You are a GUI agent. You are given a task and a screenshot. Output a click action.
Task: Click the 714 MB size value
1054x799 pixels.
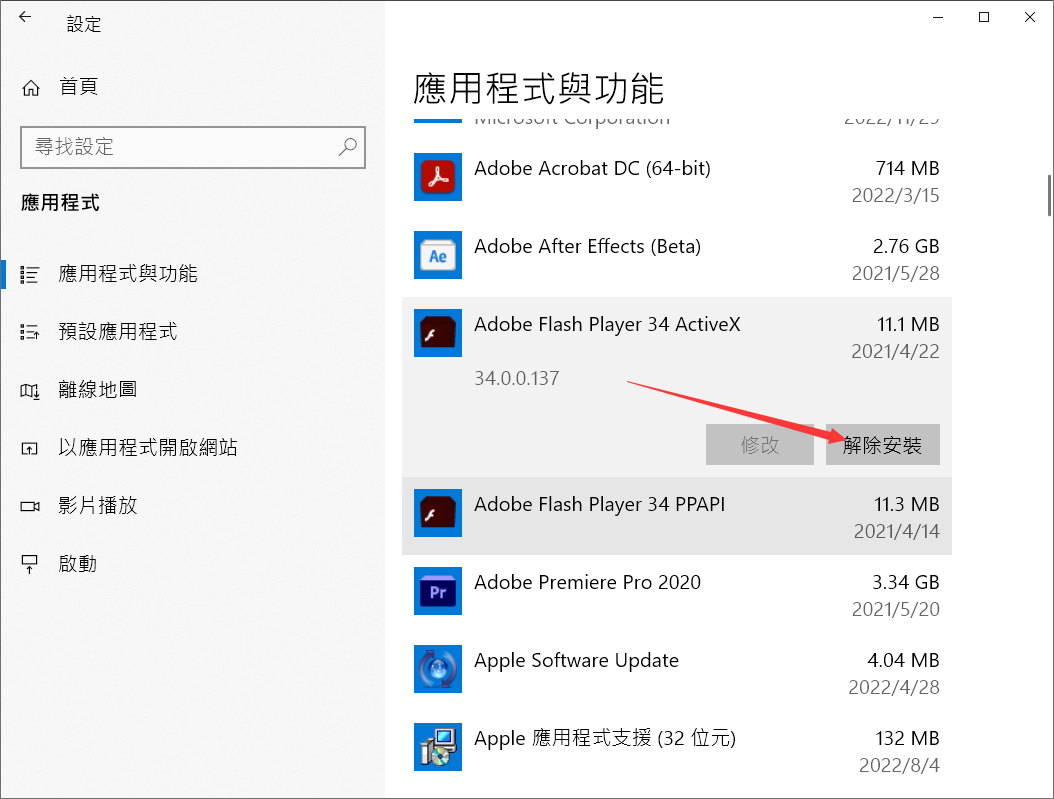pyautogui.click(x=907, y=168)
